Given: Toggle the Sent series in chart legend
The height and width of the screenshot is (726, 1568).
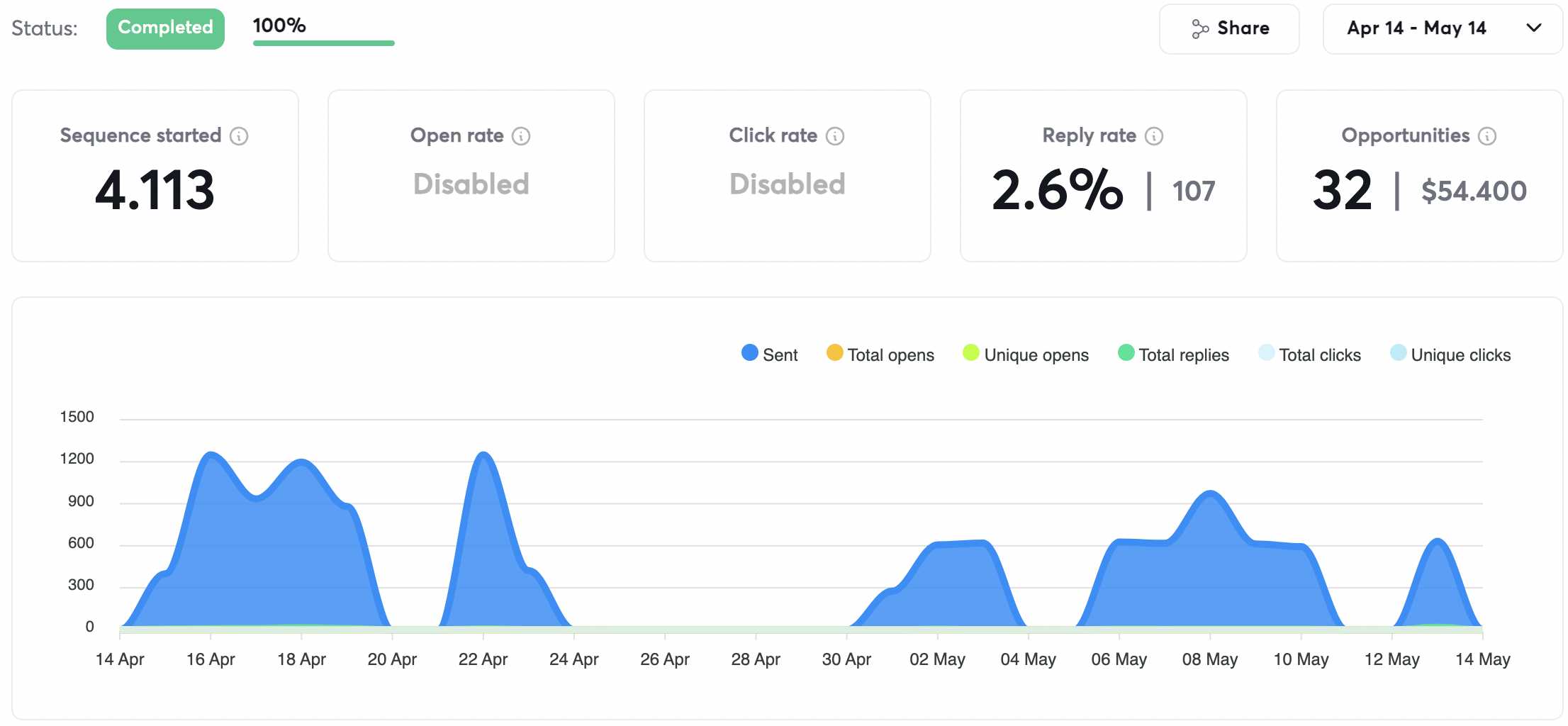Looking at the screenshot, I should click(769, 354).
